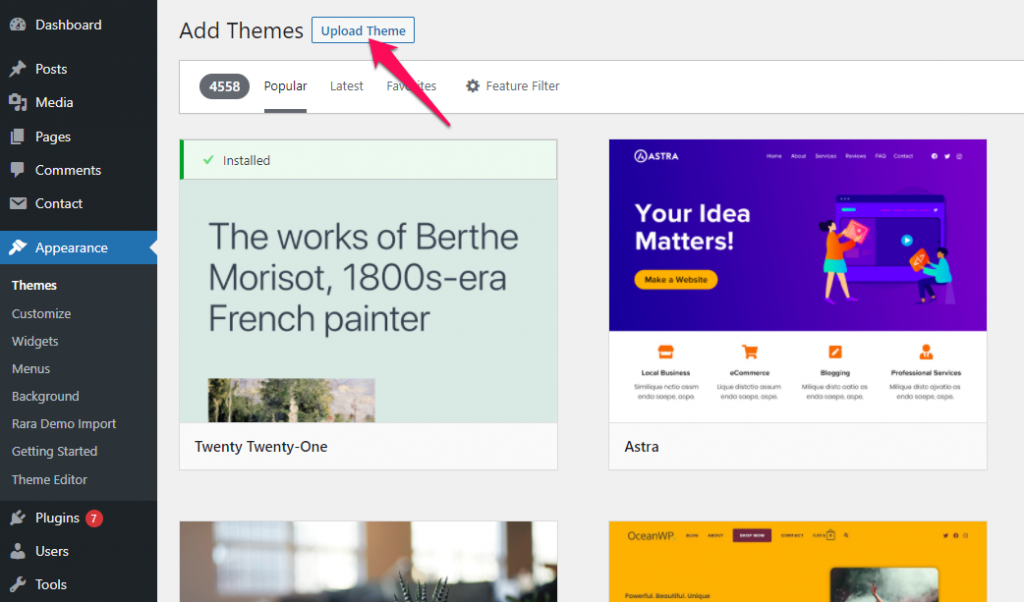Click the Twenty Twenty-One theme name
Image resolution: width=1024 pixels, height=602 pixels.
pos(261,447)
